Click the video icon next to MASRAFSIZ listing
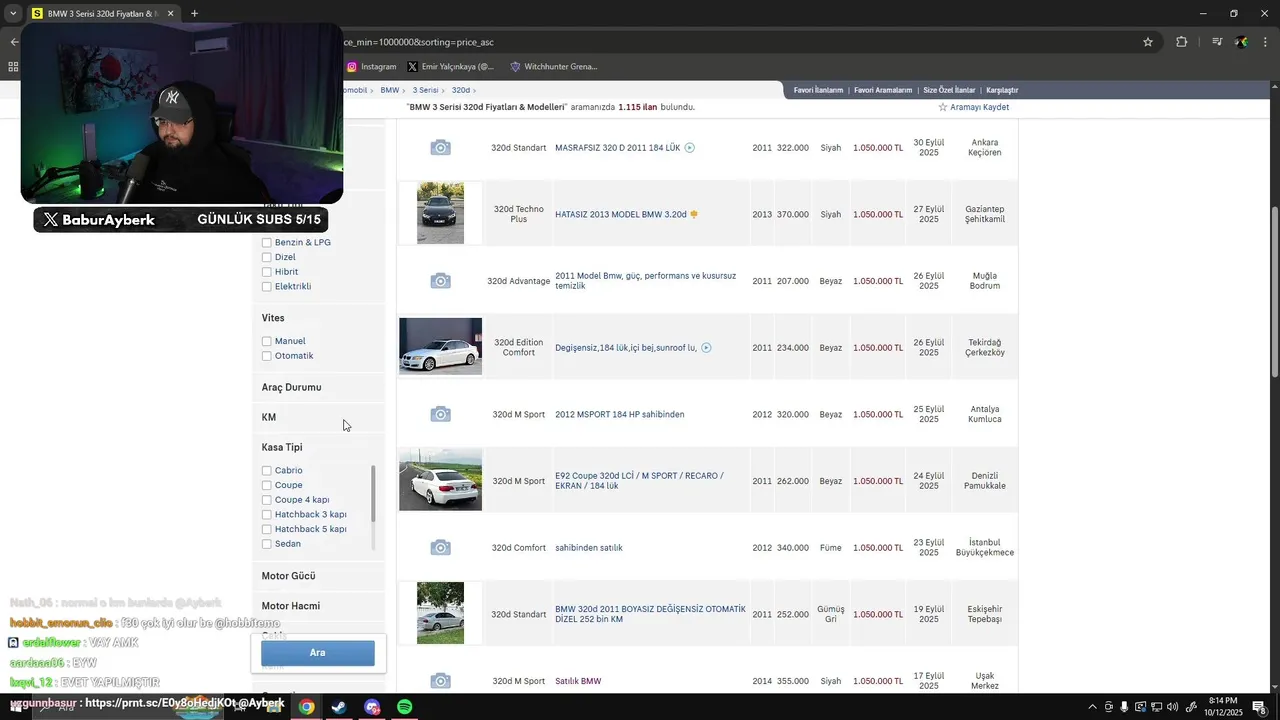This screenshot has height=720, width=1280. (x=690, y=148)
